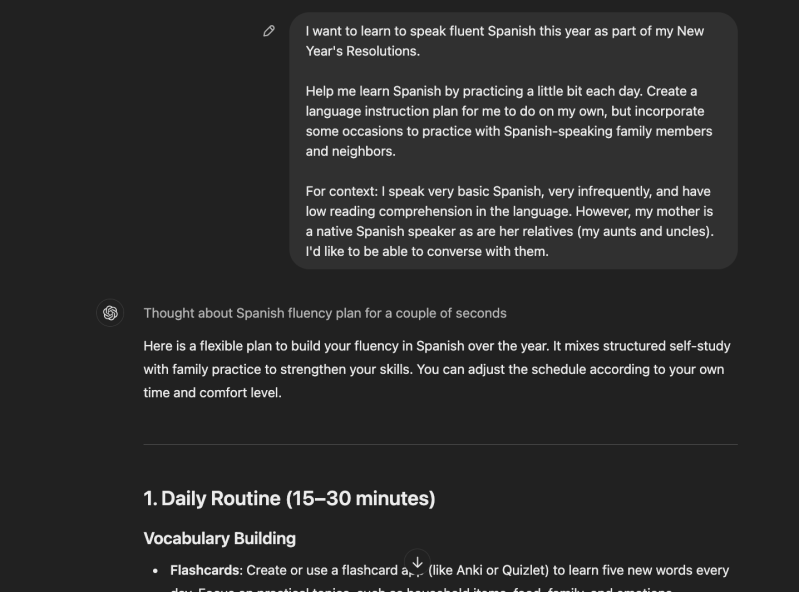
Task: Click the ChatGPT logo avatar
Action: click(x=110, y=313)
